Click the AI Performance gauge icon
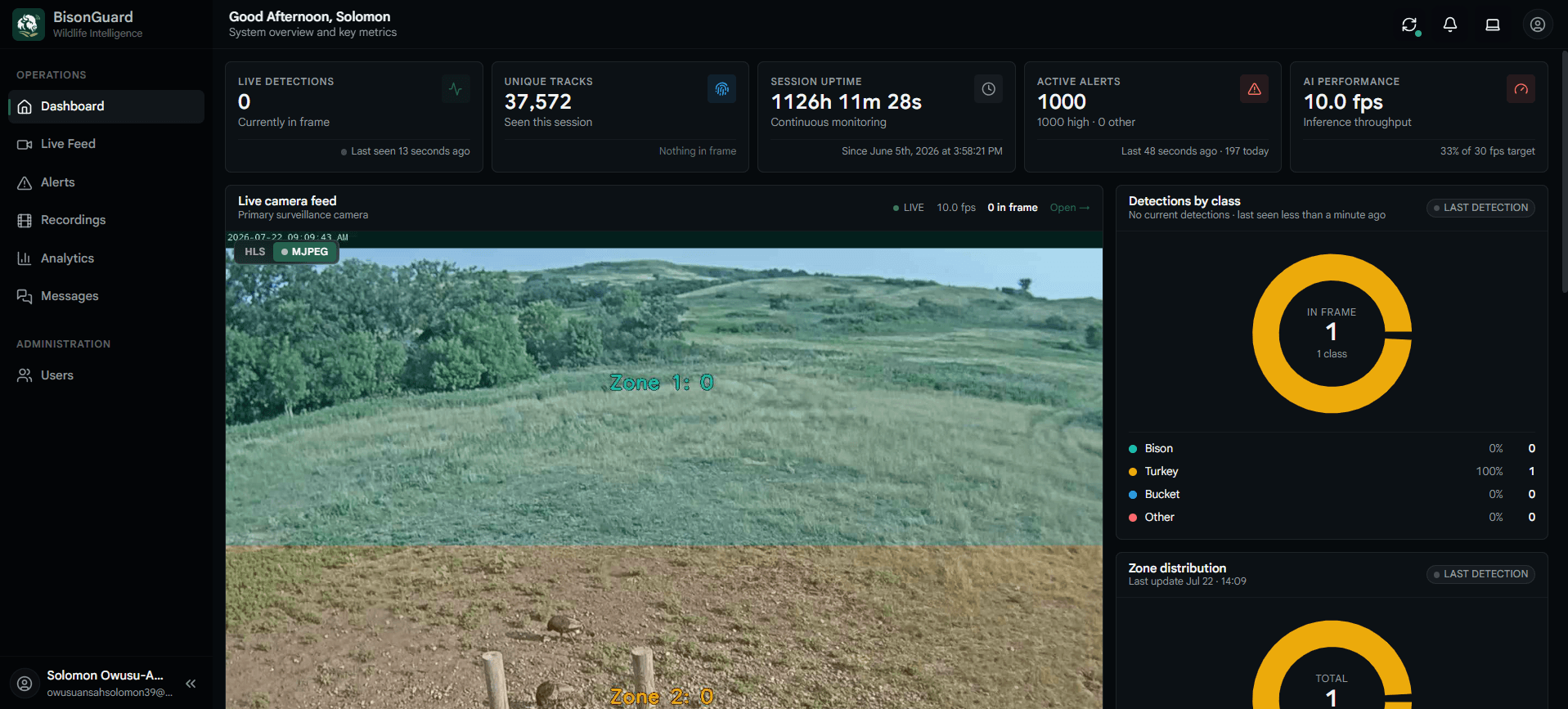1568x709 pixels. pos(1521,89)
